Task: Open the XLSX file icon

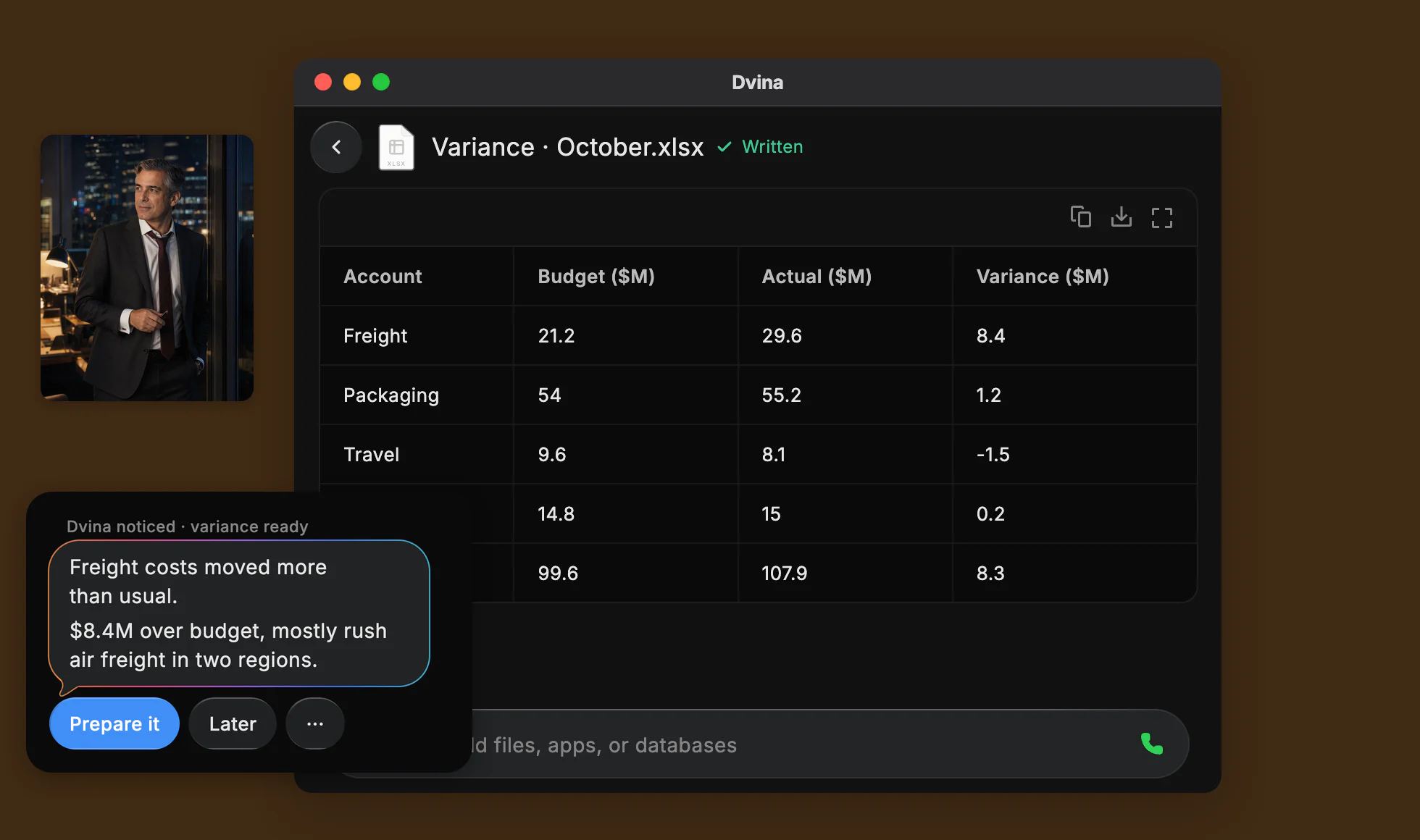Action: click(396, 147)
